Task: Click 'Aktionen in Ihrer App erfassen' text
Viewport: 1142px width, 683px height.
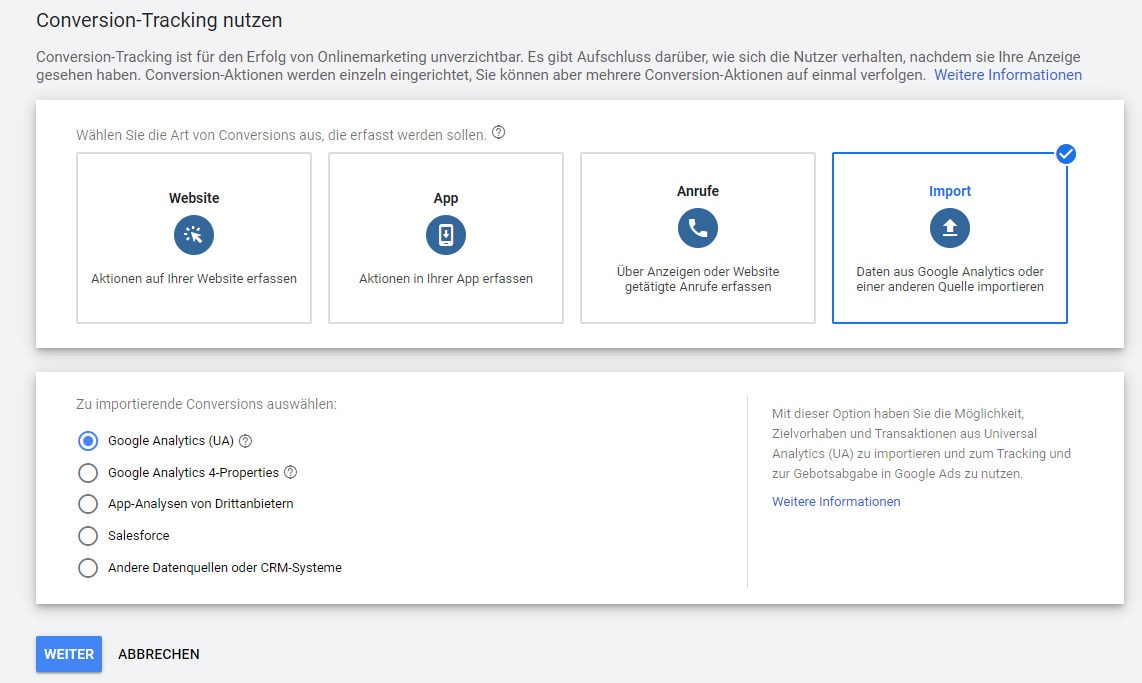Action: click(446, 278)
